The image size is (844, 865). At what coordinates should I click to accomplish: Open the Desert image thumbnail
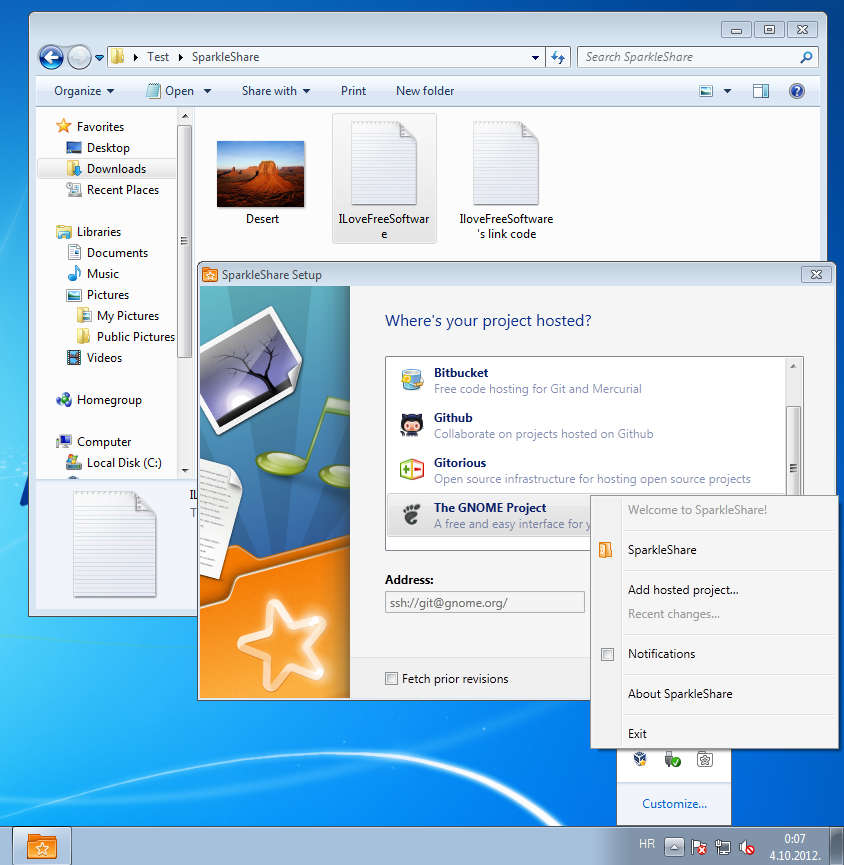[x=261, y=174]
